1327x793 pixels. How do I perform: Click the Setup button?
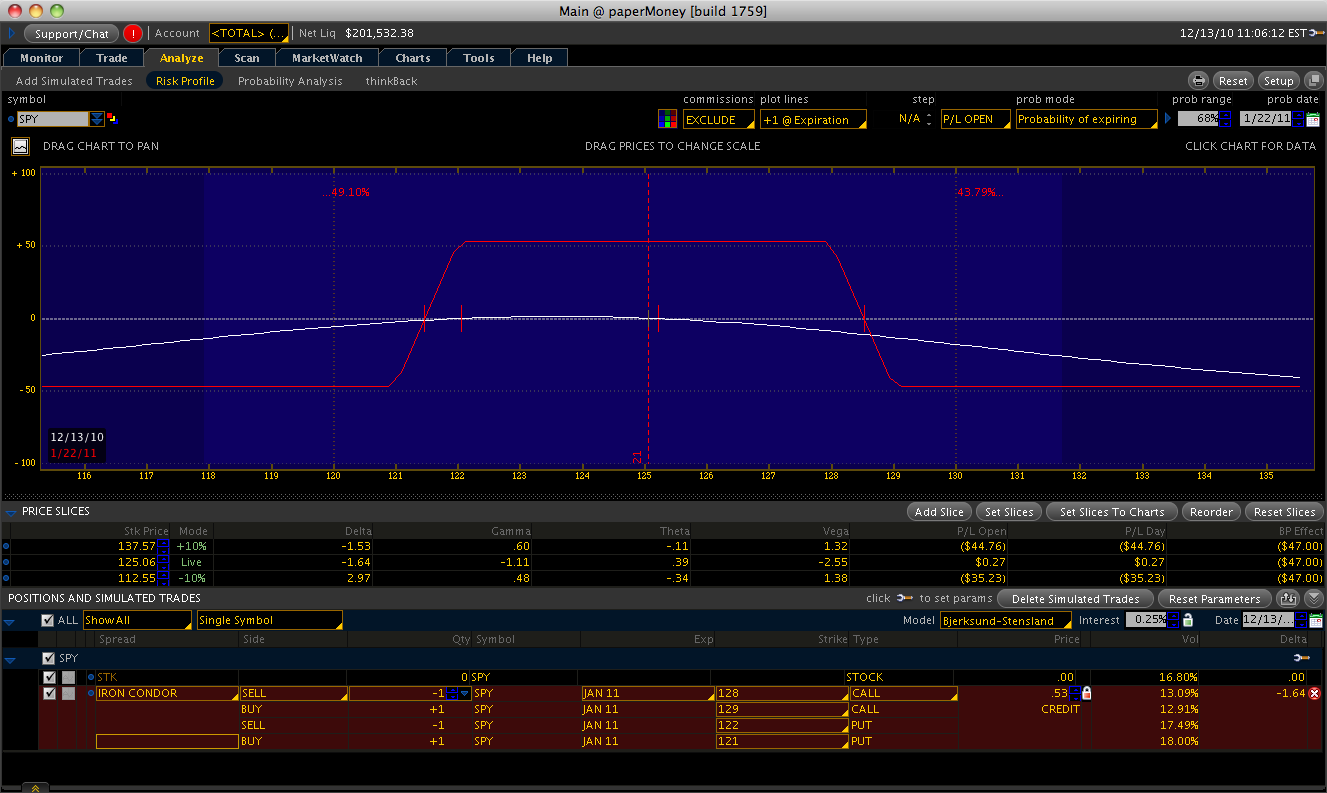[x=1278, y=81]
